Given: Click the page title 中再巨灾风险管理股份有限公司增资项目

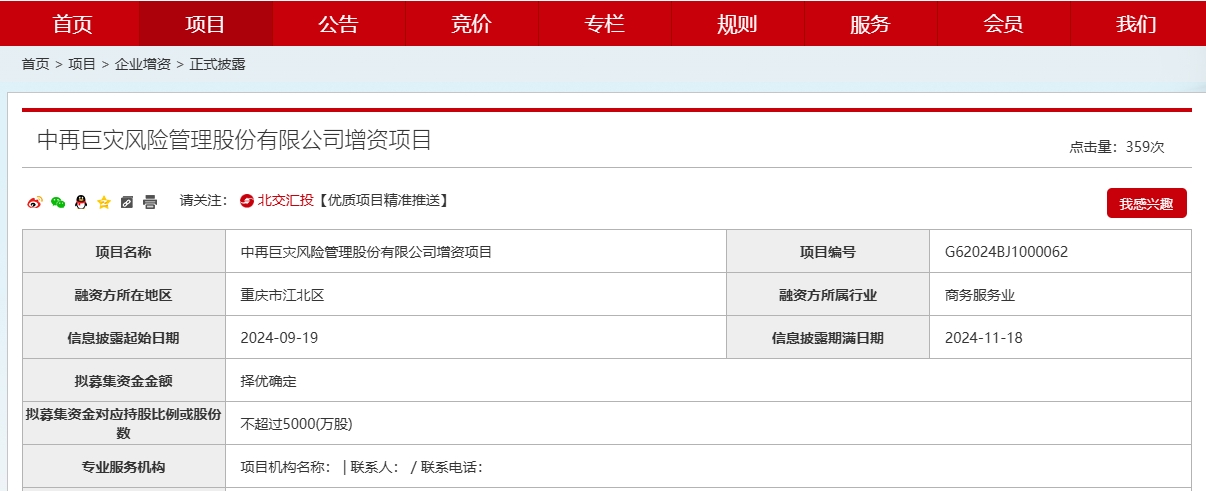Looking at the screenshot, I should tap(235, 140).
